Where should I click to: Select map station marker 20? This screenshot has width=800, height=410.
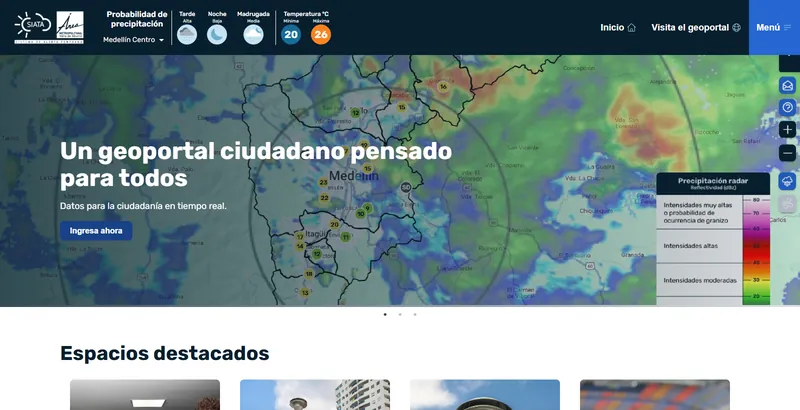[334, 224]
